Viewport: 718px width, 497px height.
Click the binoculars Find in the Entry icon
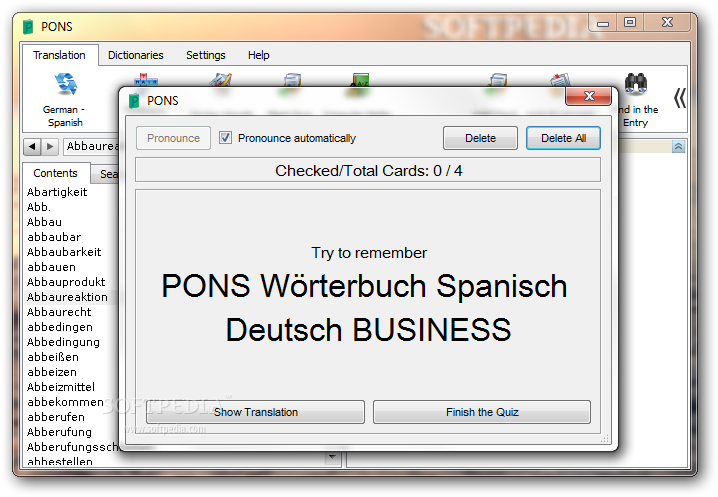636,83
